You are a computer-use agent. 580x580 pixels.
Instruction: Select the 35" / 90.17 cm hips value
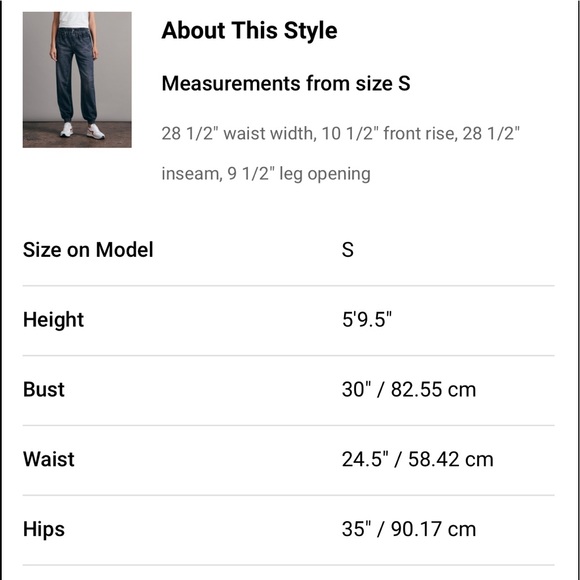pyautogui.click(x=409, y=529)
